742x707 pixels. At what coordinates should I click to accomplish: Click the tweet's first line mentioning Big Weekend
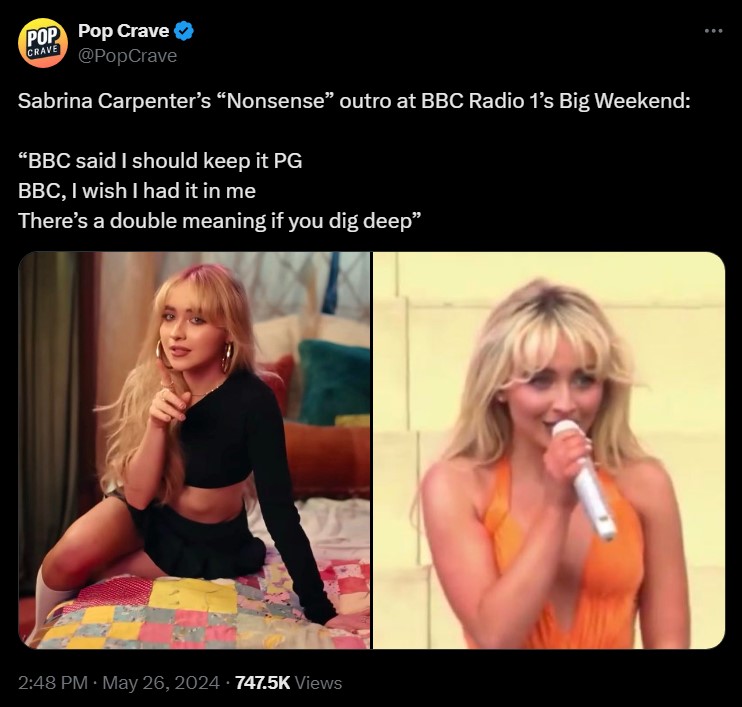354,100
